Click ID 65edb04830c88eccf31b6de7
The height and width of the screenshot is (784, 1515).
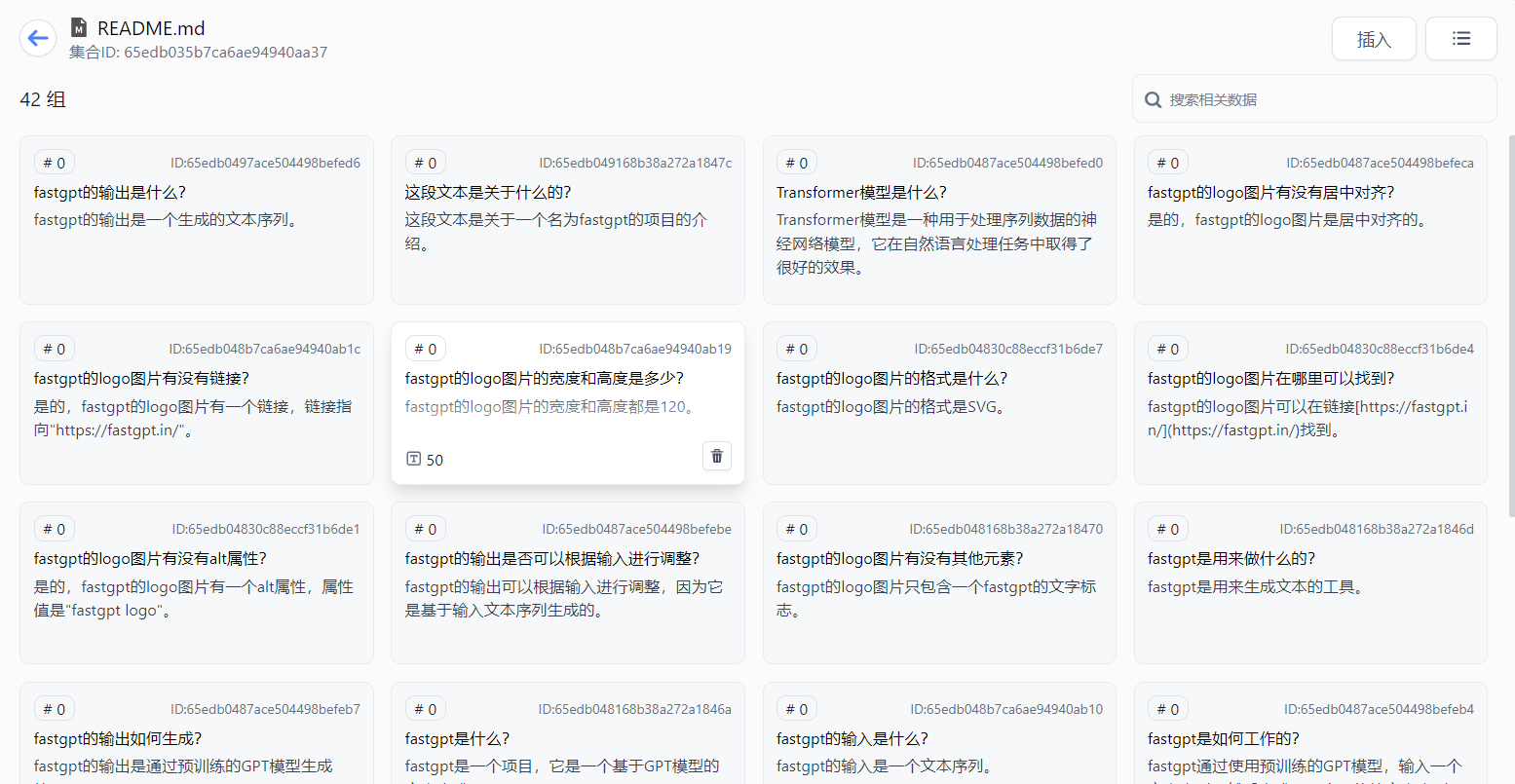[1008, 349]
